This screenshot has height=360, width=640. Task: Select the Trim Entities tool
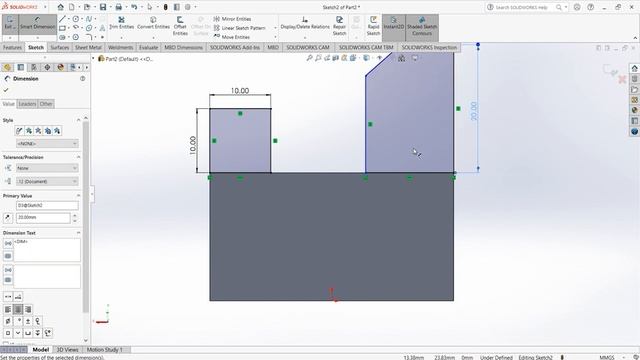click(121, 23)
